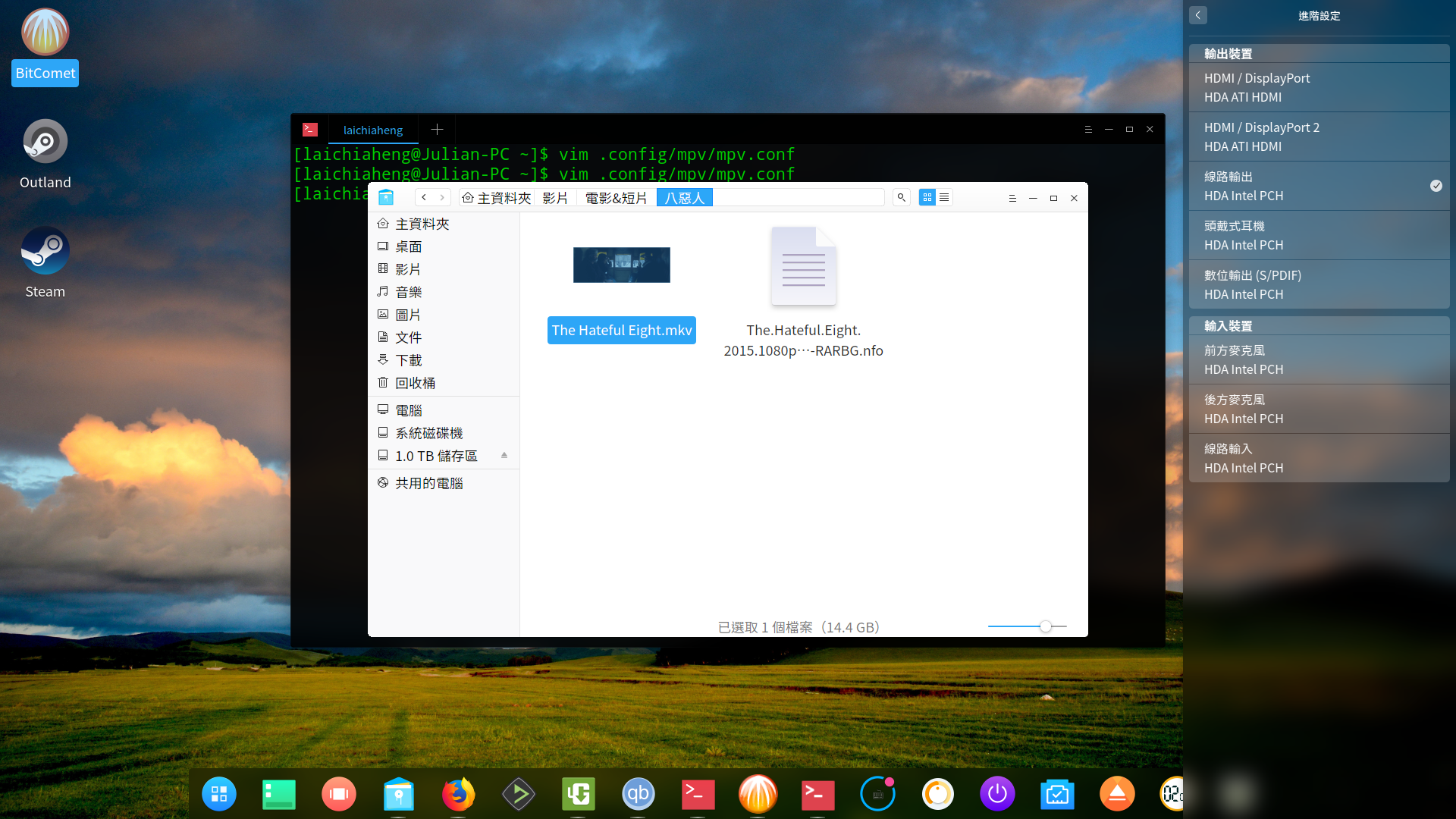Screen dimensions: 1456x819
Task: Select HDMI / DisplayPort output device
Action: pos(1319,87)
